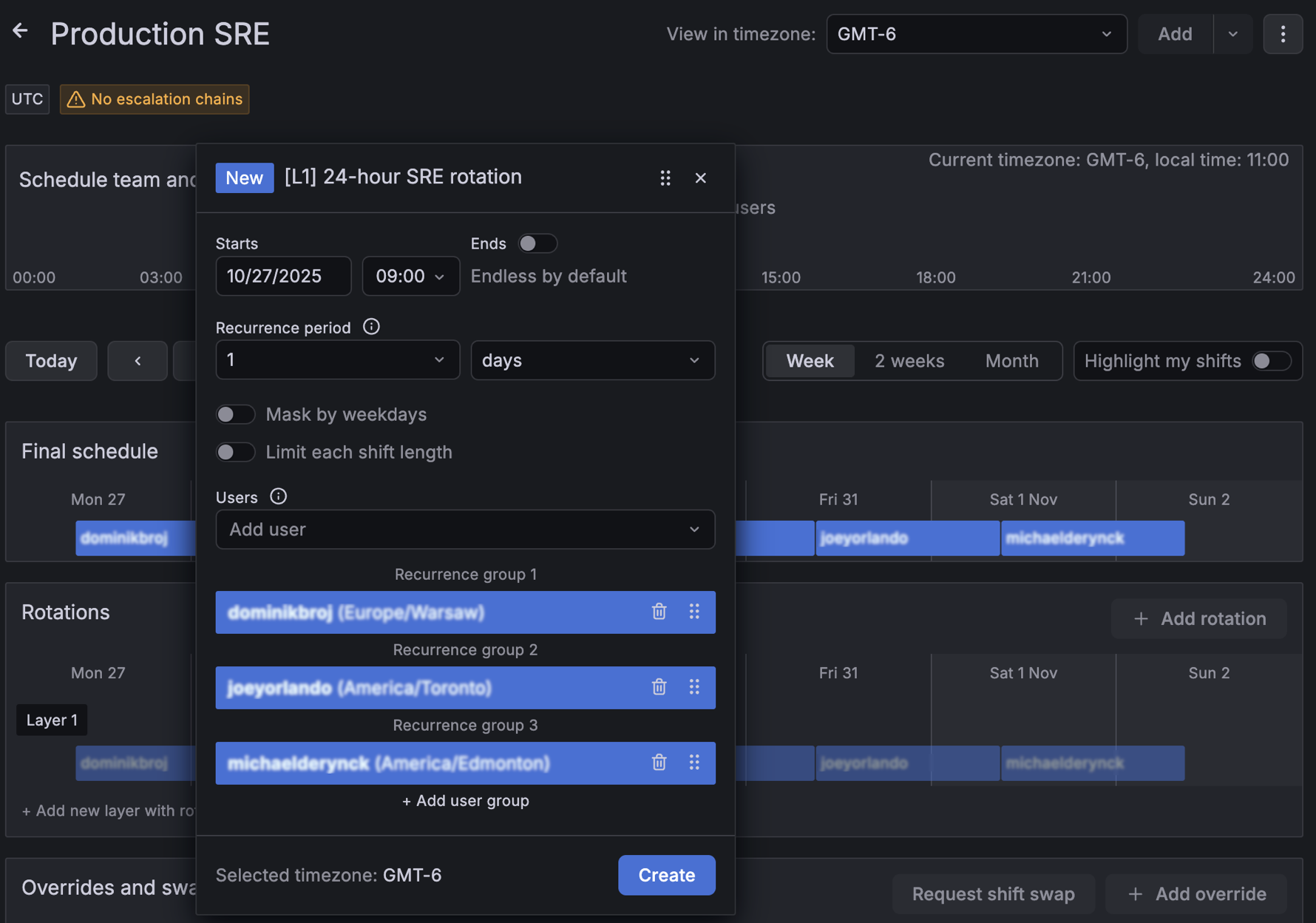This screenshot has height=923, width=1316.
Task: Open the kebab menu in the top right
Action: [x=1283, y=33]
